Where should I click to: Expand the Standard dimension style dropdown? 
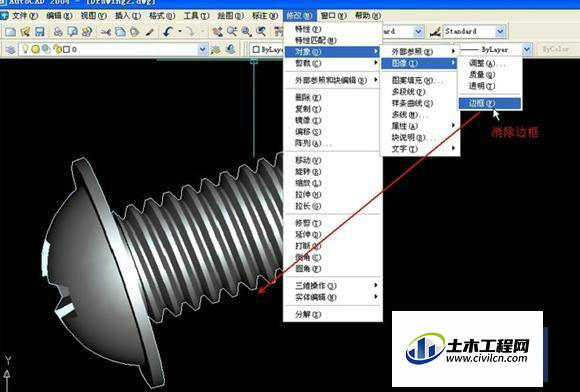click(x=500, y=32)
